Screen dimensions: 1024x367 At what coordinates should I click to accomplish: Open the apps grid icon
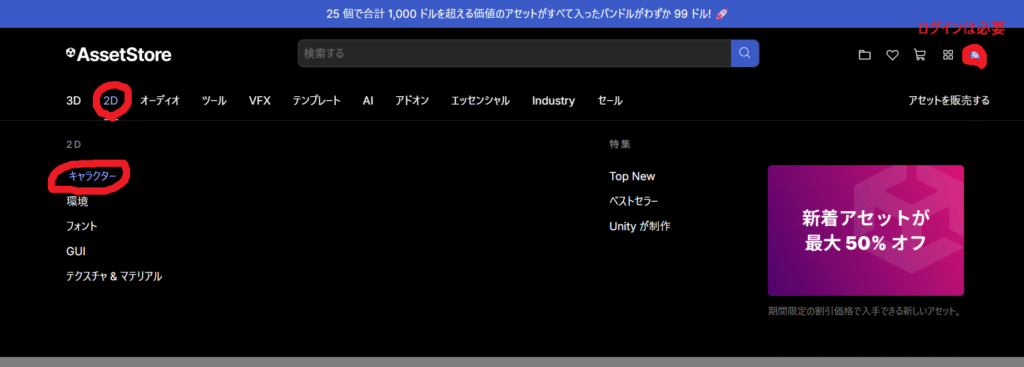coord(948,56)
